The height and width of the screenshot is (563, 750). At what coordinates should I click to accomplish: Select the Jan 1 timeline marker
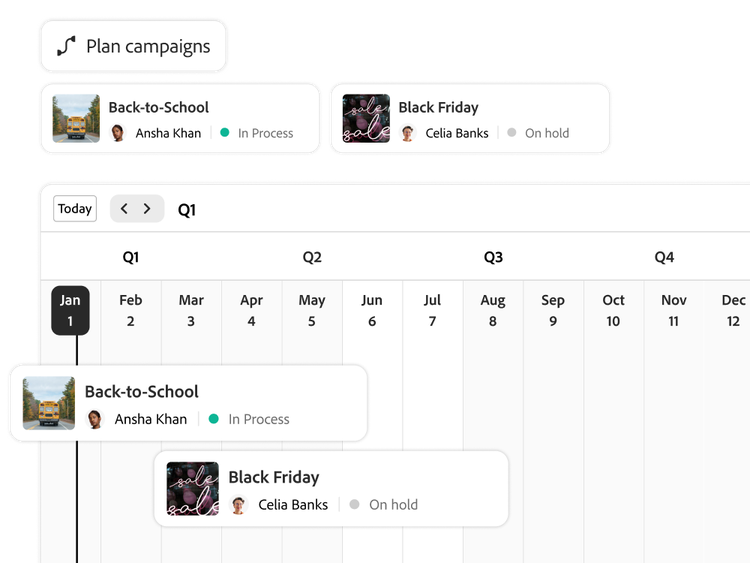coord(70,310)
